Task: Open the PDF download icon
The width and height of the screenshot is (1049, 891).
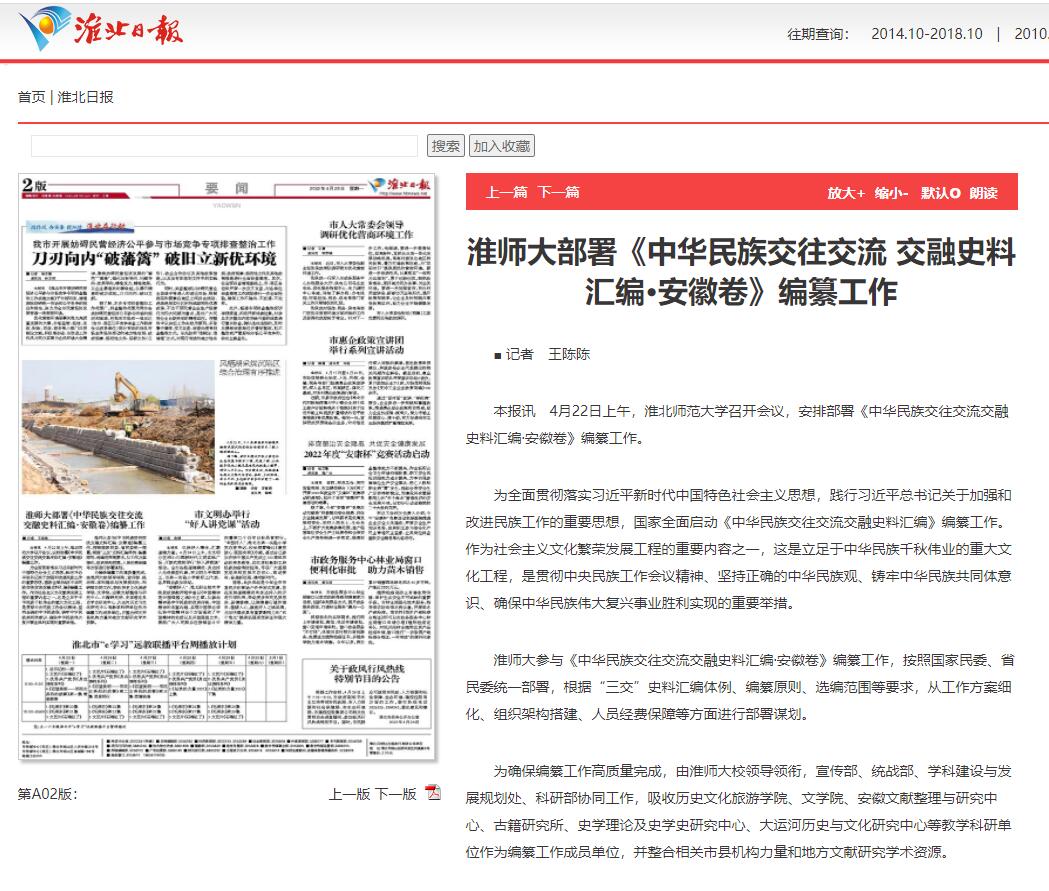Action: [434, 793]
